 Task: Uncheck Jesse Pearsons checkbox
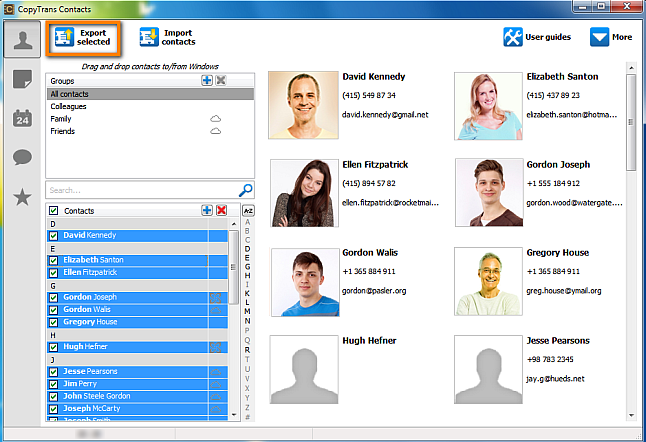point(53,372)
